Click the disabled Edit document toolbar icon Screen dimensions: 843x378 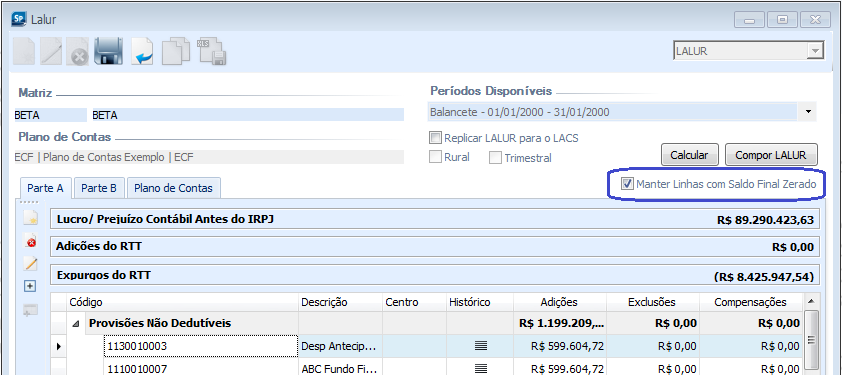point(52,52)
